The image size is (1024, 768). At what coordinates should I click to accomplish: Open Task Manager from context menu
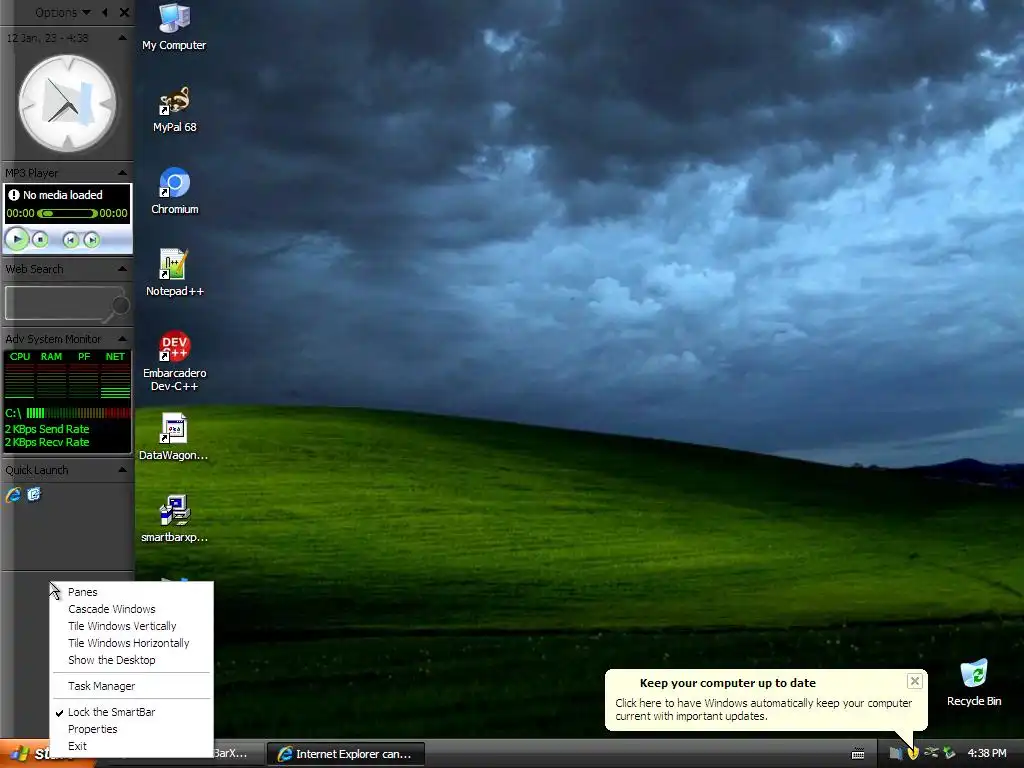click(131, 686)
